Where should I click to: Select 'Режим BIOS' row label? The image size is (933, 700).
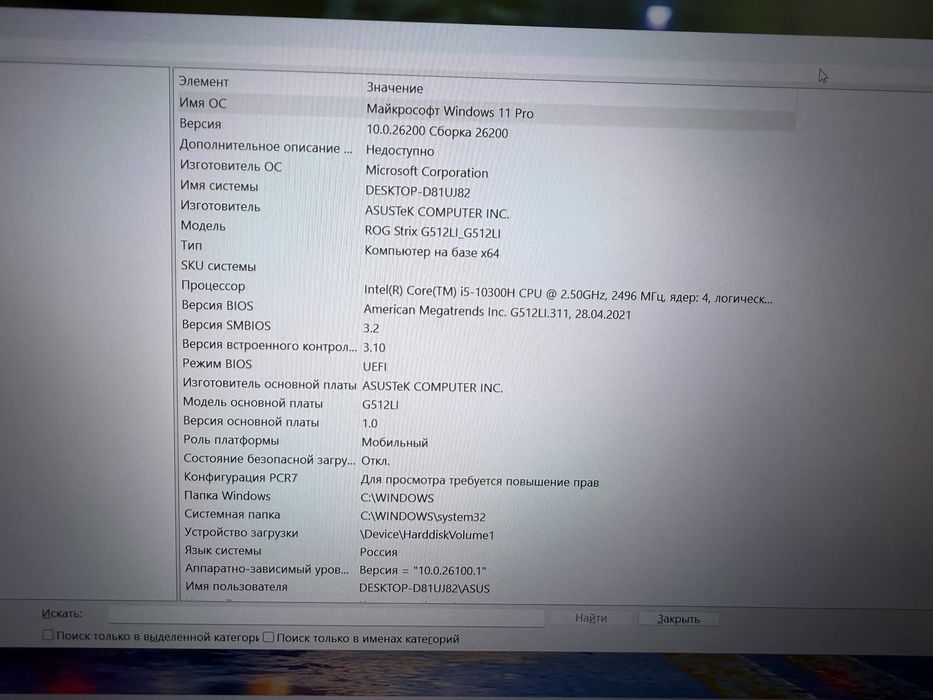(217, 364)
